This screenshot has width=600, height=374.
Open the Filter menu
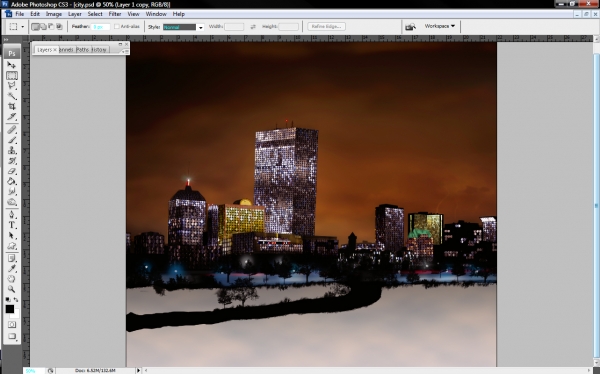(x=115, y=14)
